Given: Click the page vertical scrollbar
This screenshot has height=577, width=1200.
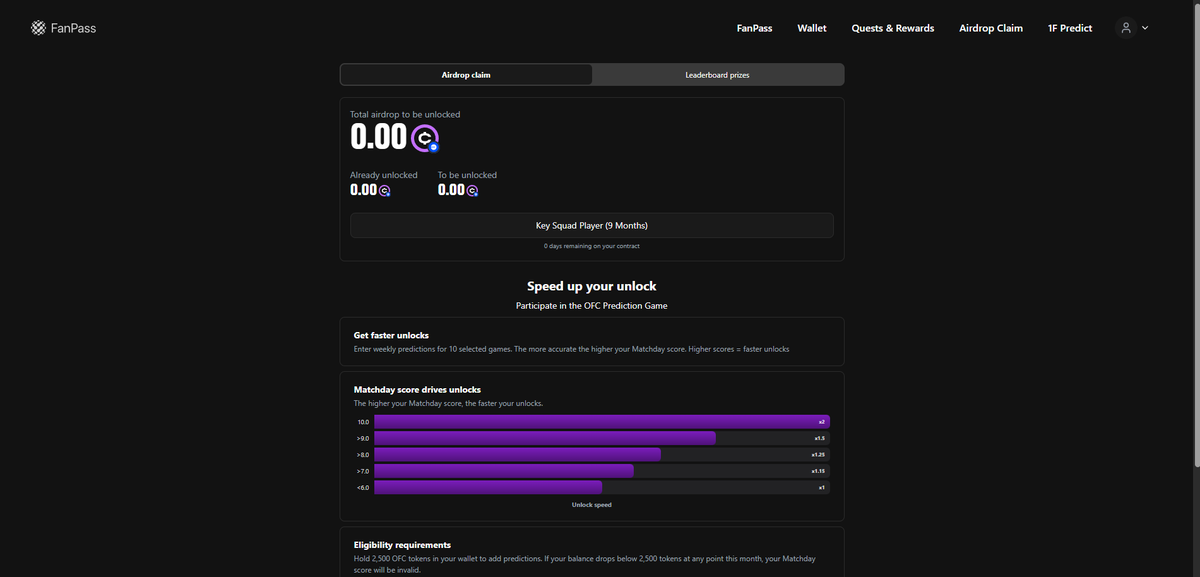Looking at the screenshot, I should pos(1195,235).
